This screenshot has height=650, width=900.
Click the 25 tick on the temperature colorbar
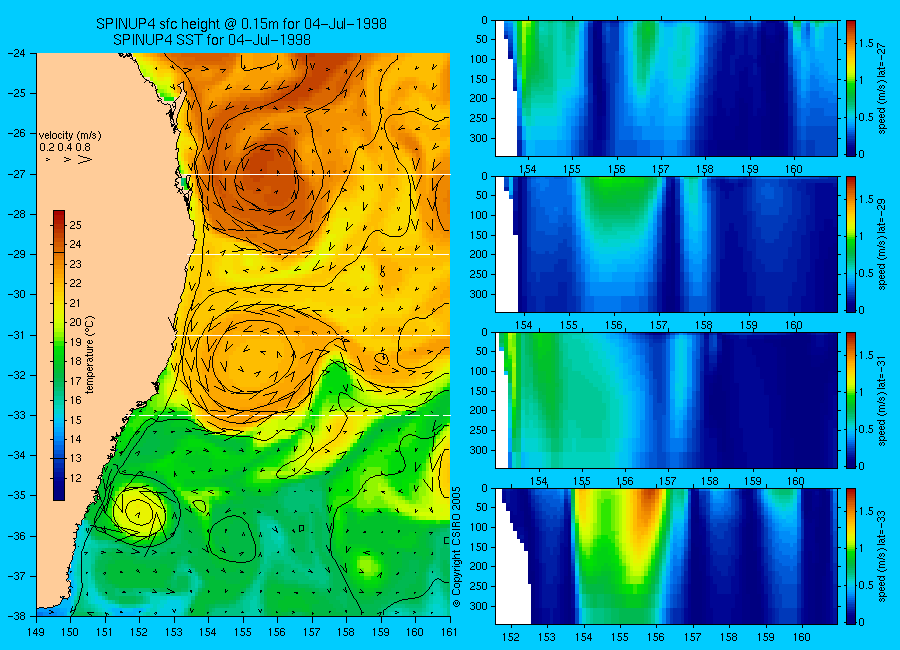click(x=75, y=225)
